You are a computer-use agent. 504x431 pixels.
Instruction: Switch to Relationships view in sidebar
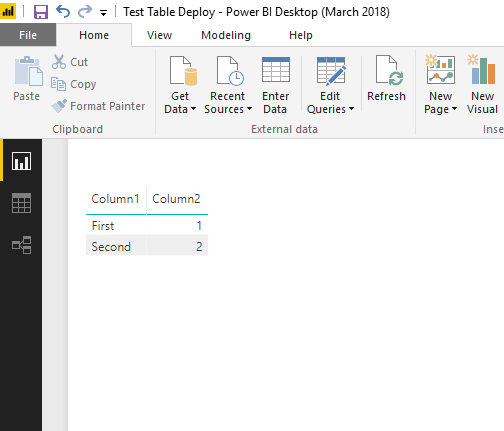click(x=21, y=245)
